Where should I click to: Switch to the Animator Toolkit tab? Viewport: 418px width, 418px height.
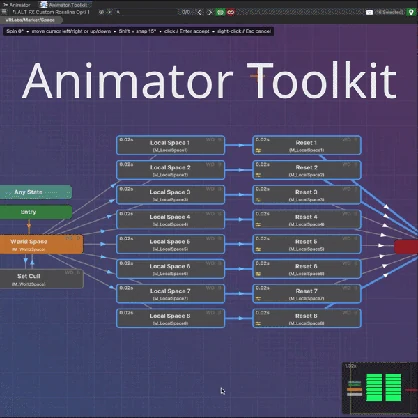[x=65, y=5]
